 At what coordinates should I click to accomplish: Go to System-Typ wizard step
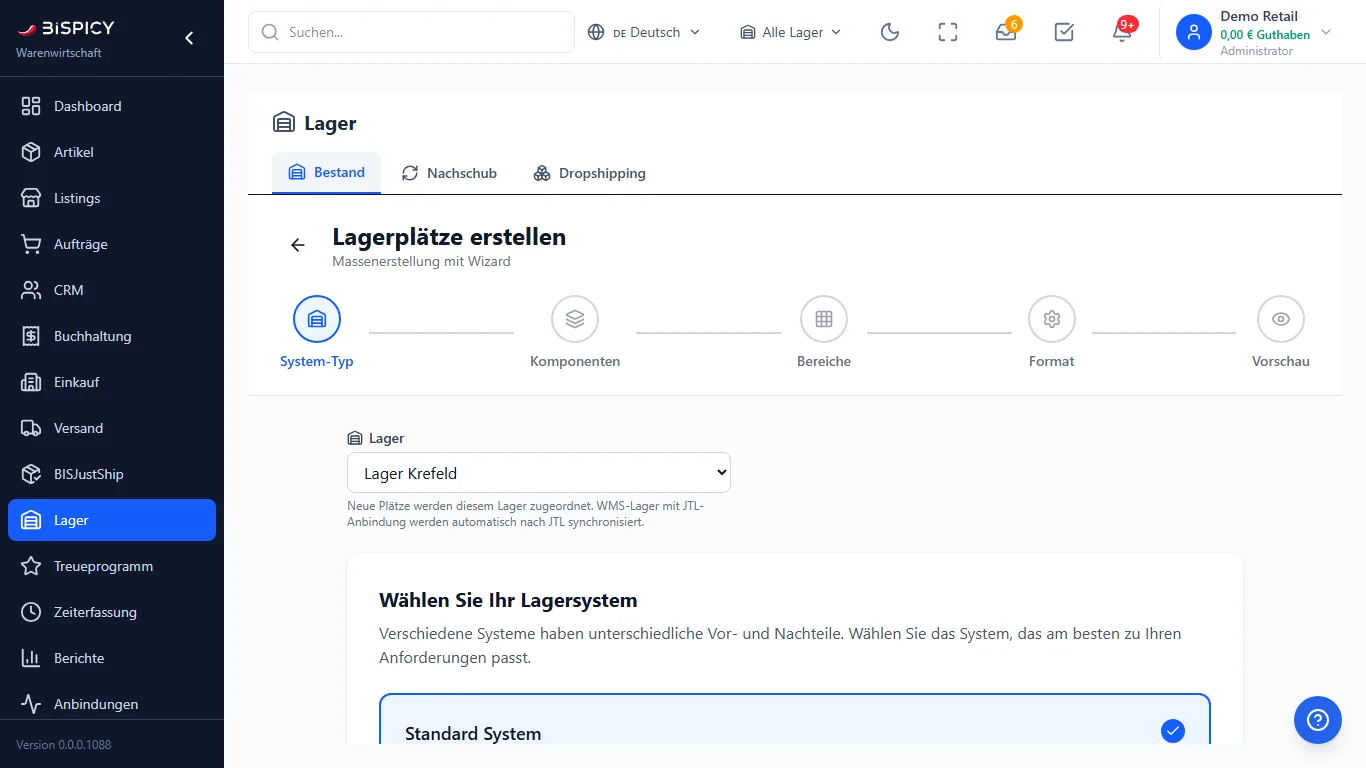pyautogui.click(x=317, y=333)
